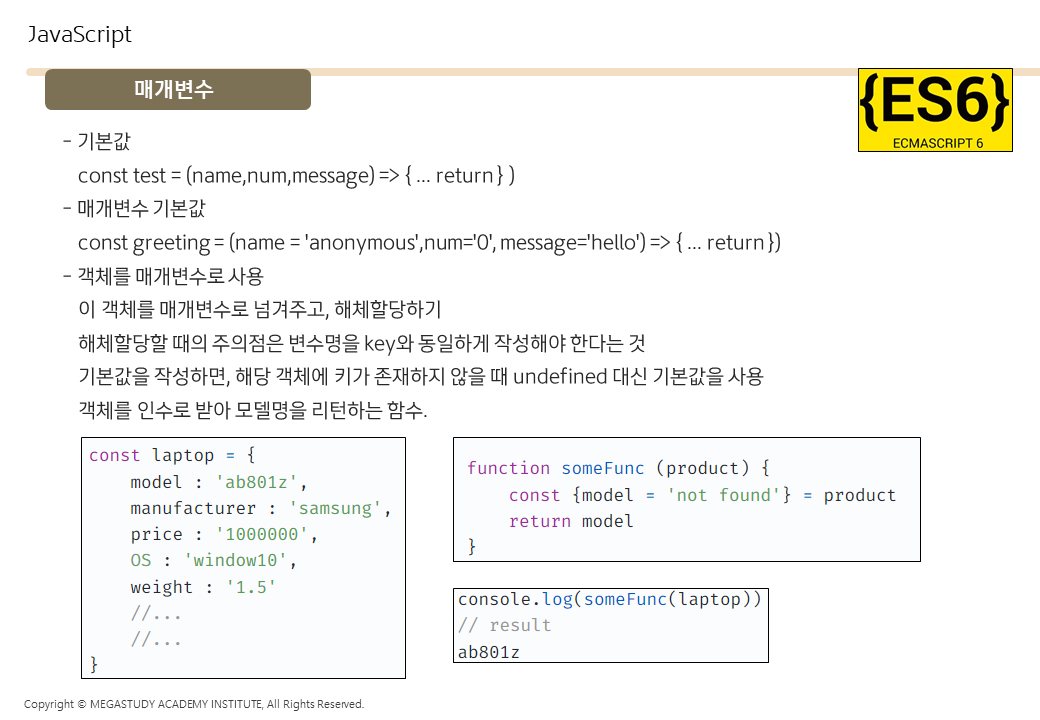The width and height of the screenshot is (1040, 720).
Task: Click the "OS : 'window10'," code line
Action: [x=214, y=561]
